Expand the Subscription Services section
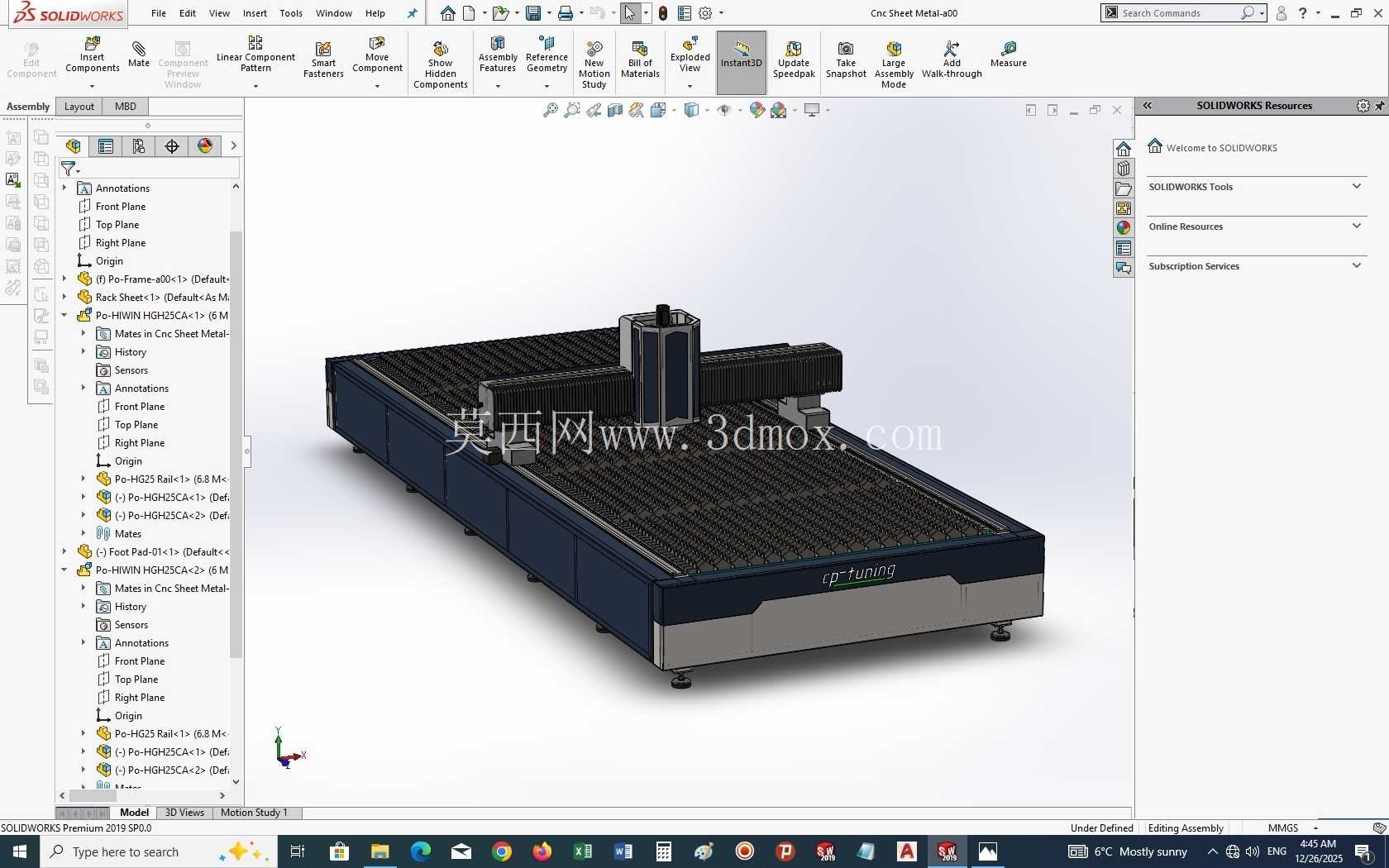Viewport: 1389px width, 868px height. [x=1357, y=265]
